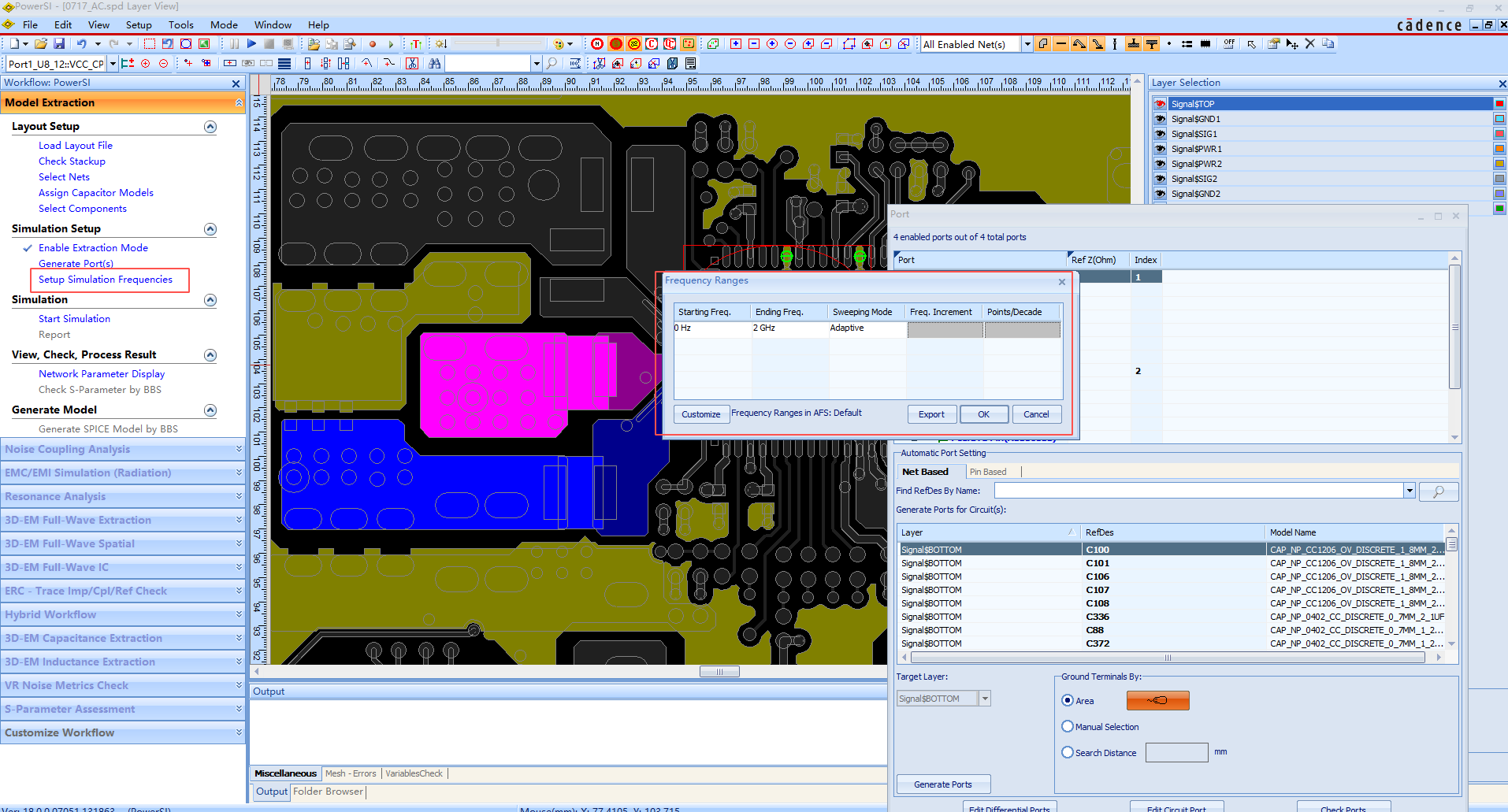Click the ground terminals area pick button

point(1157,700)
